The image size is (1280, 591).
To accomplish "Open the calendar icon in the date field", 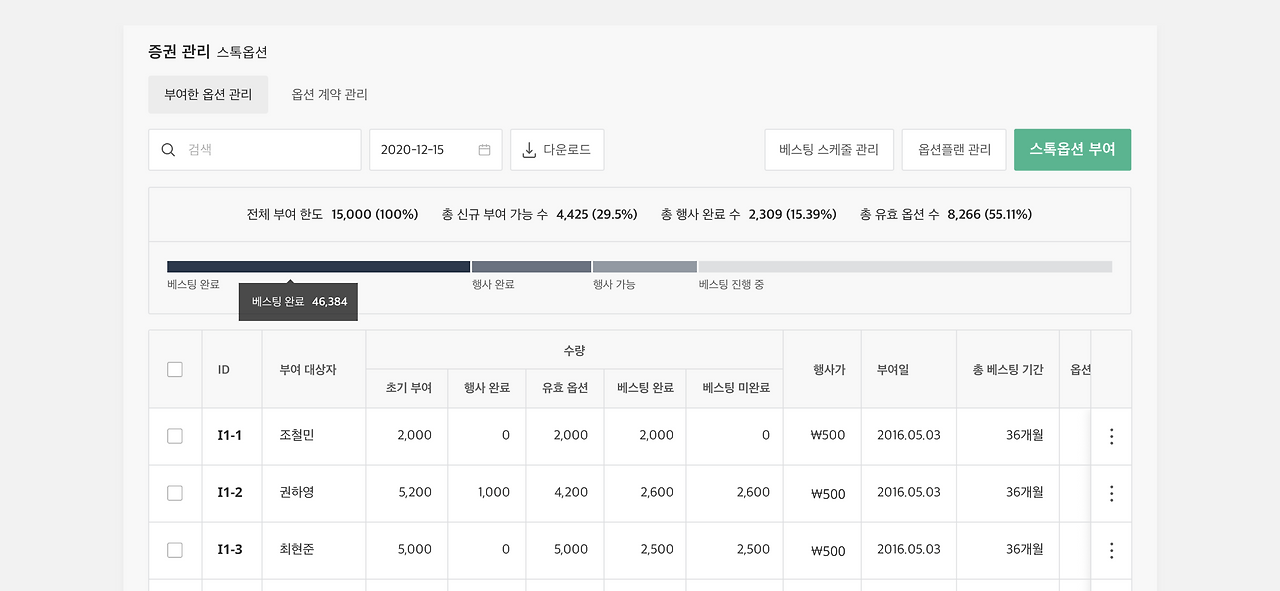I will point(484,149).
